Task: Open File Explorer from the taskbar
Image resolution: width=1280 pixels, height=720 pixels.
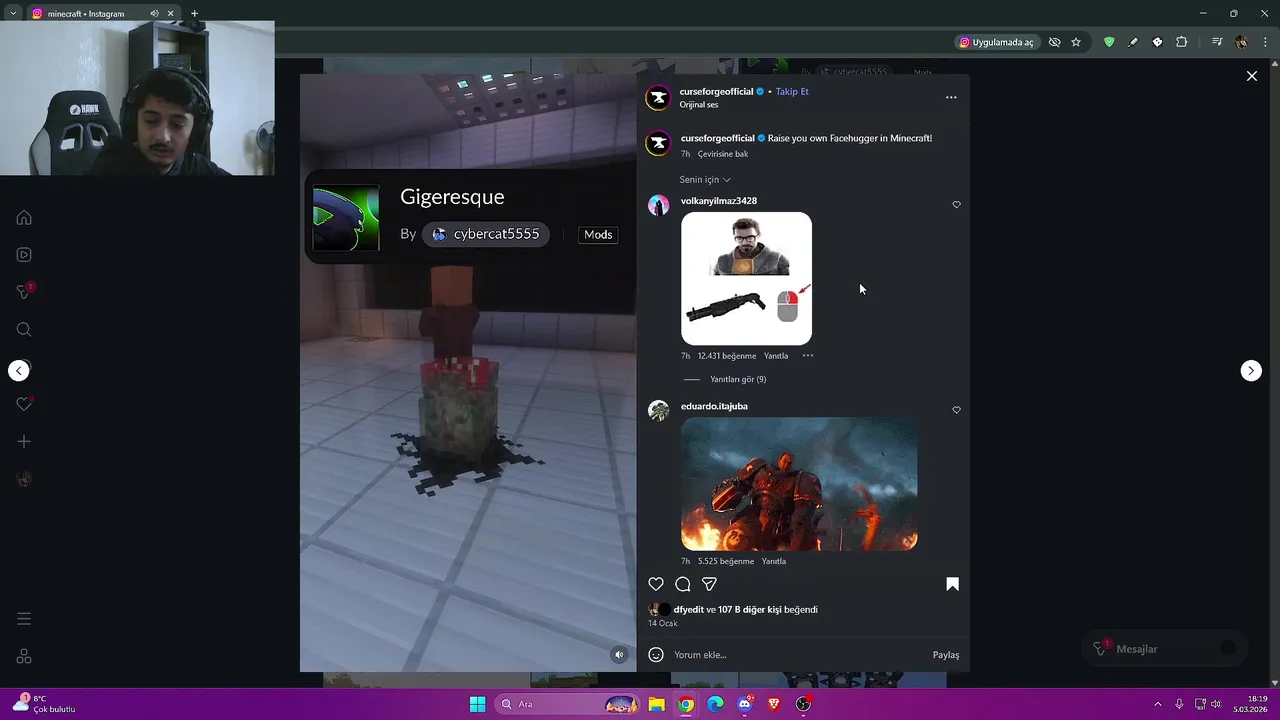Action: point(657,704)
